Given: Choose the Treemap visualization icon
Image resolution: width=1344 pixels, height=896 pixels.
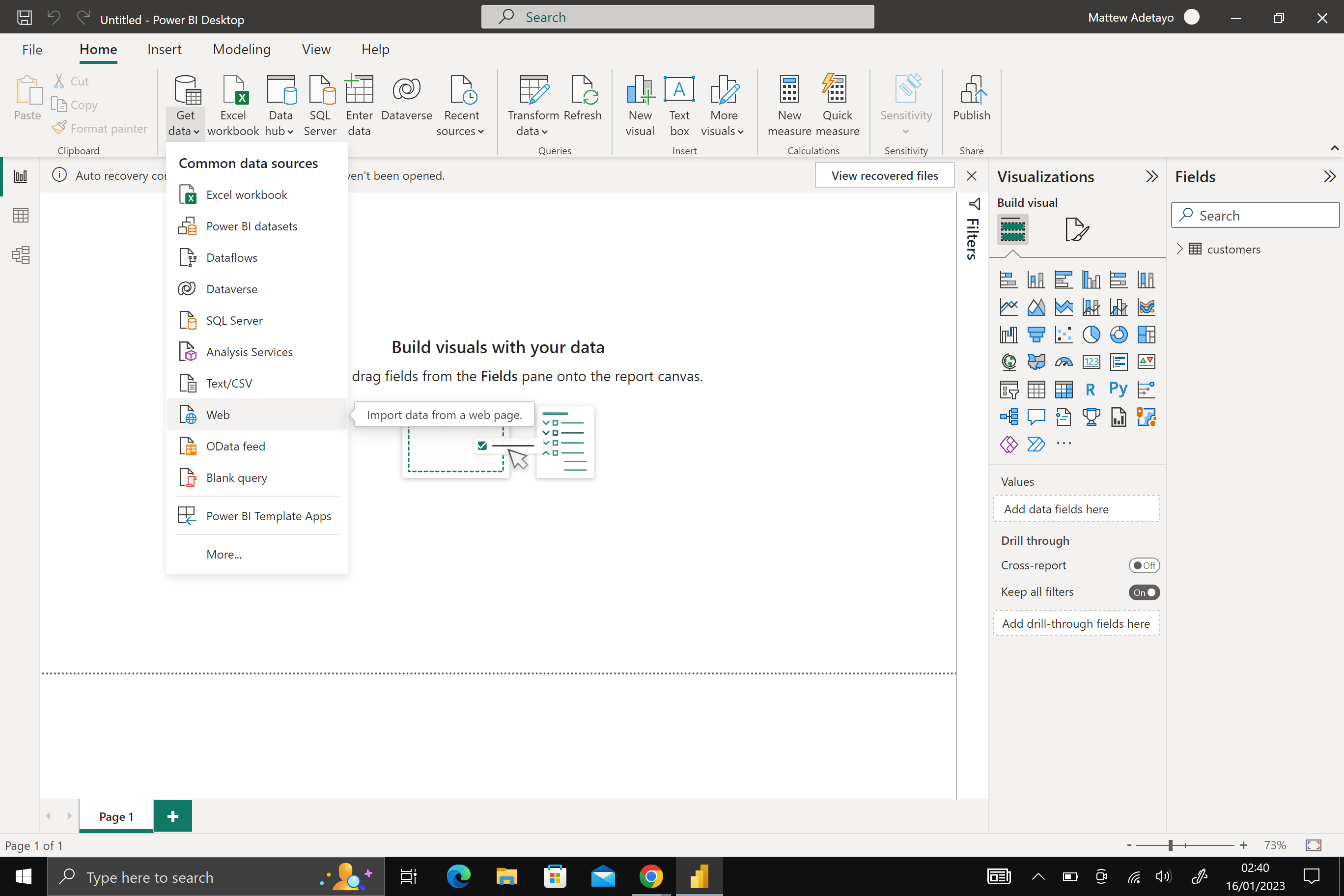Looking at the screenshot, I should tap(1146, 335).
